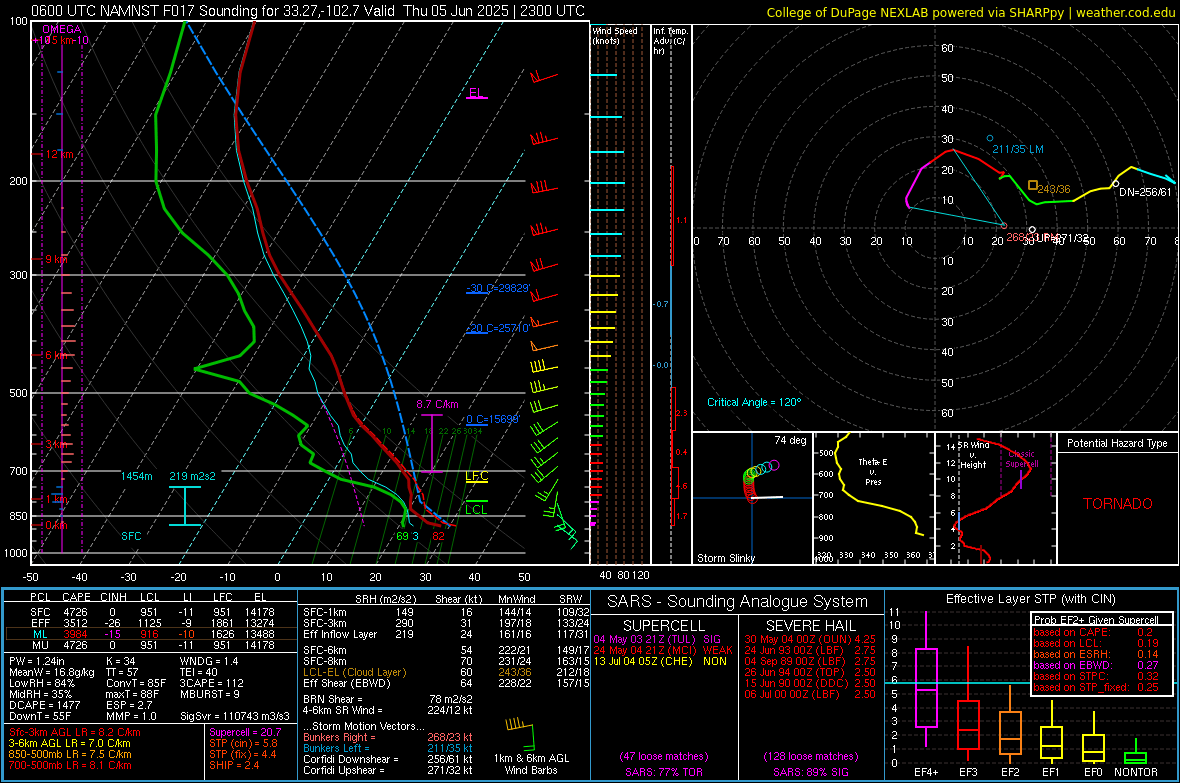Image resolution: width=1180 pixels, height=783 pixels.
Task: Click the Eff Inflow Layer row
Action: [x=446, y=634]
